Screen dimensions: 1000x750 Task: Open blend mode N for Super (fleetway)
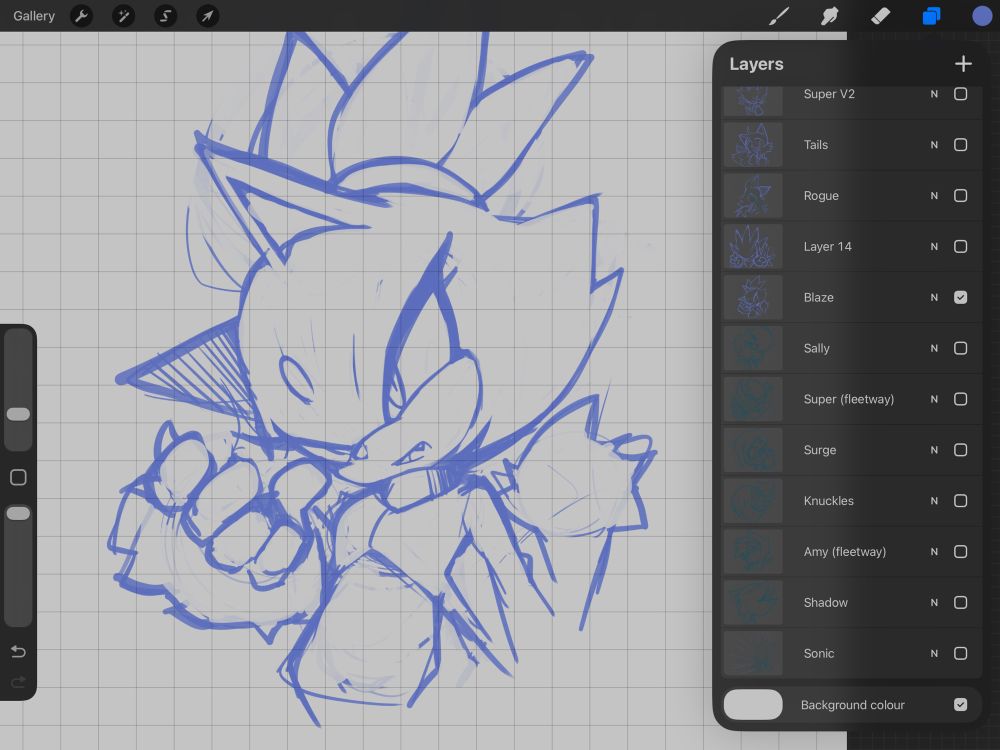[x=934, y=399]
